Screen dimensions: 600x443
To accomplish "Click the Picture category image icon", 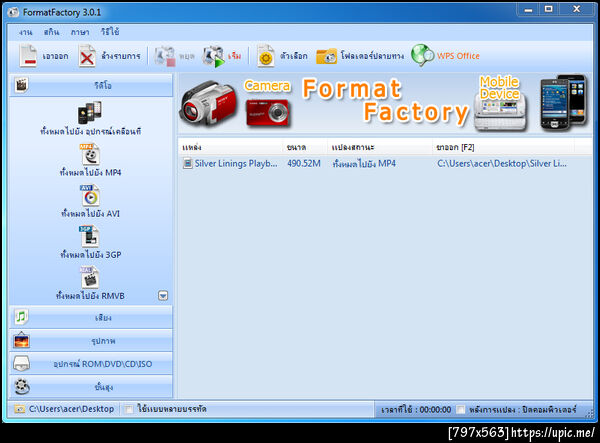I will (21, 340).
